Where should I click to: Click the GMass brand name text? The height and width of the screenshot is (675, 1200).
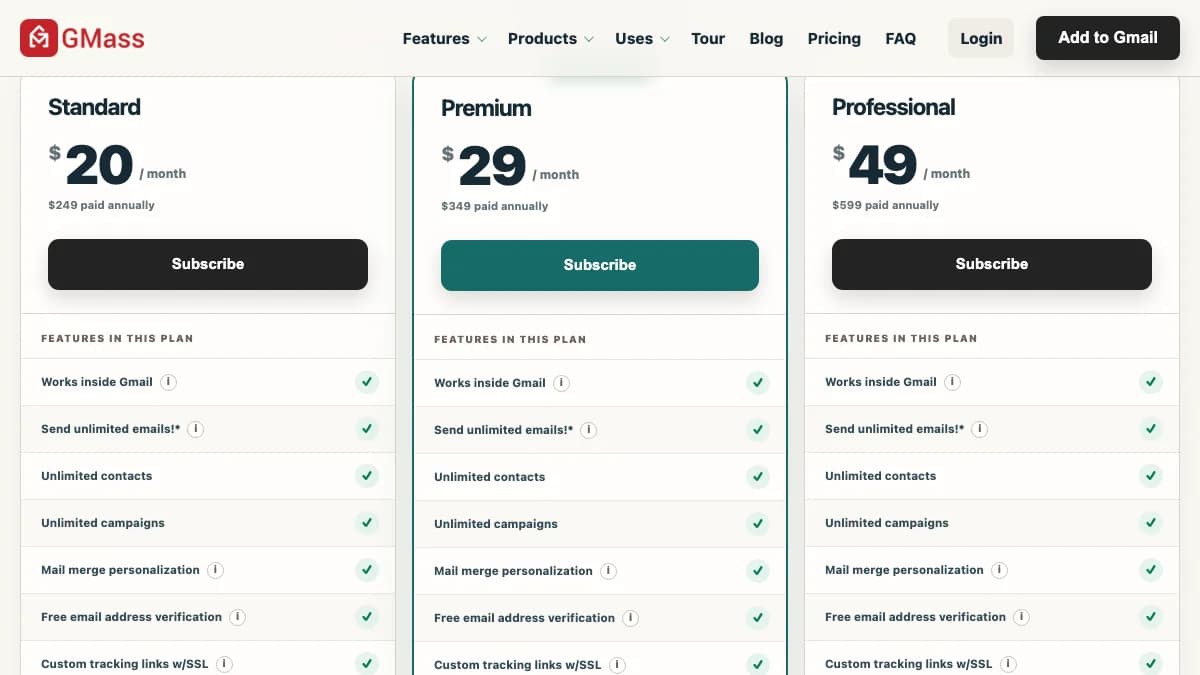103,39
